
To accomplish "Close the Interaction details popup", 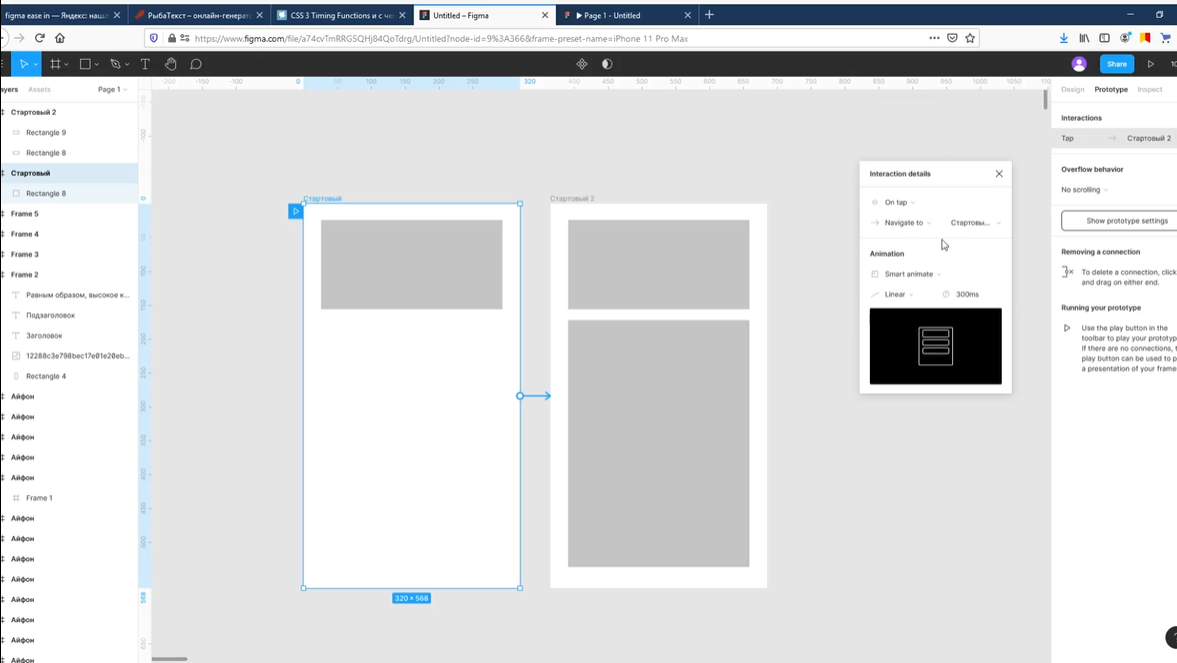I will (x=999, y=173).
